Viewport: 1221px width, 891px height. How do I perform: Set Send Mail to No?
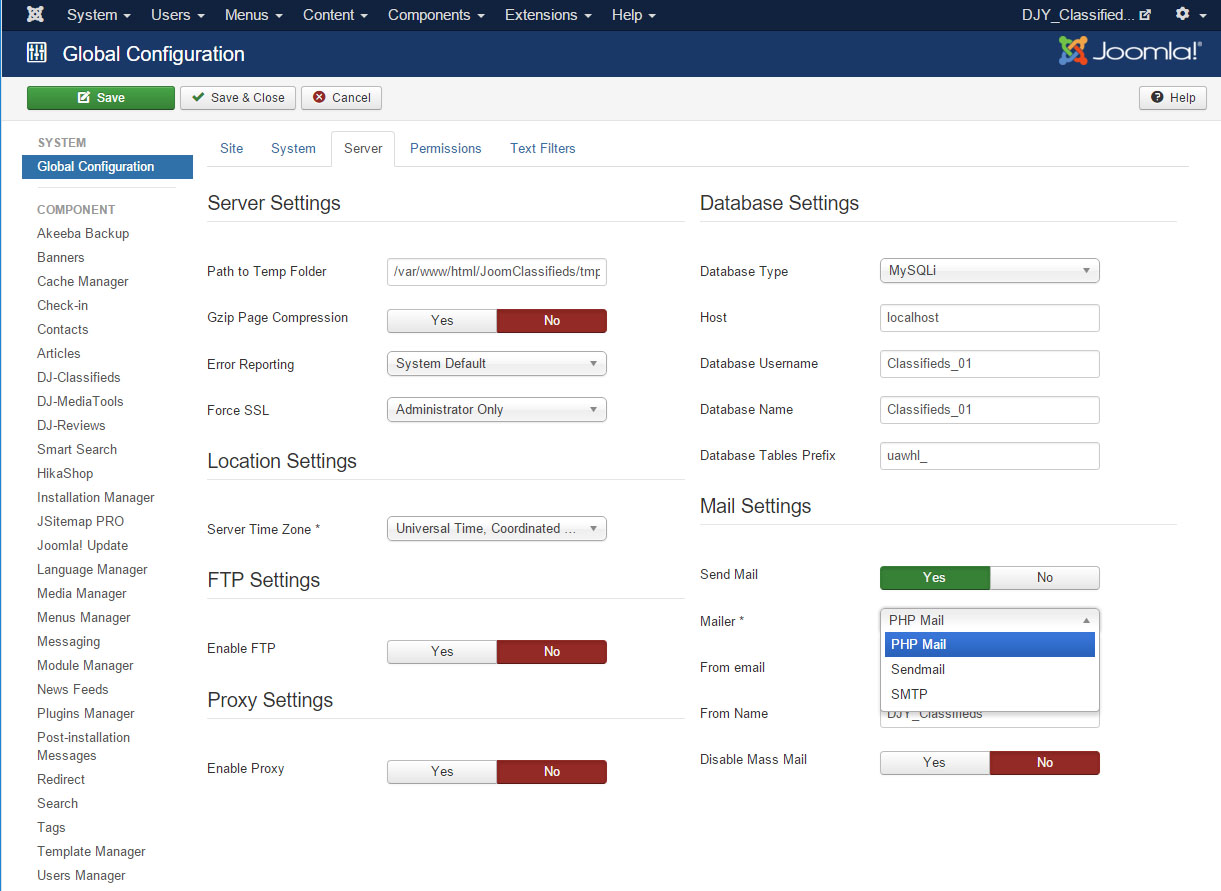[x=1044, y=578]
